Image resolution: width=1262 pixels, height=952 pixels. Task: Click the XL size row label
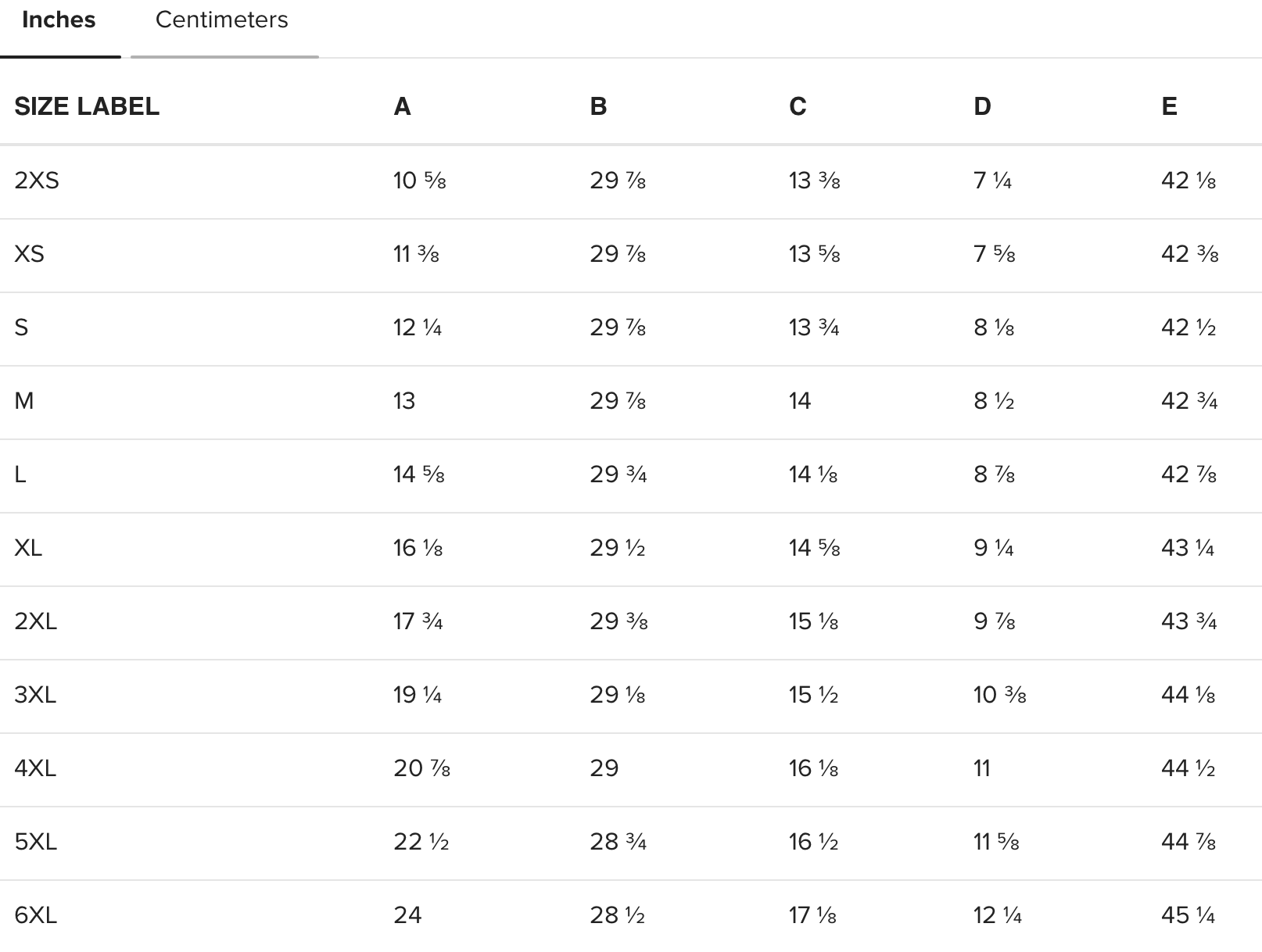28,548
